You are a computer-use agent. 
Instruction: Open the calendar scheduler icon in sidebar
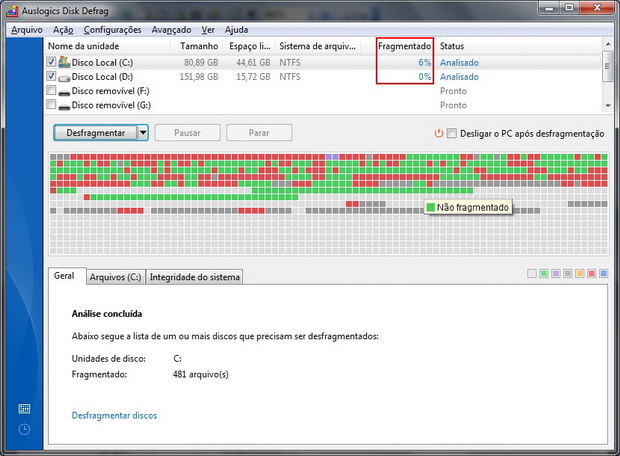[24, 409]
